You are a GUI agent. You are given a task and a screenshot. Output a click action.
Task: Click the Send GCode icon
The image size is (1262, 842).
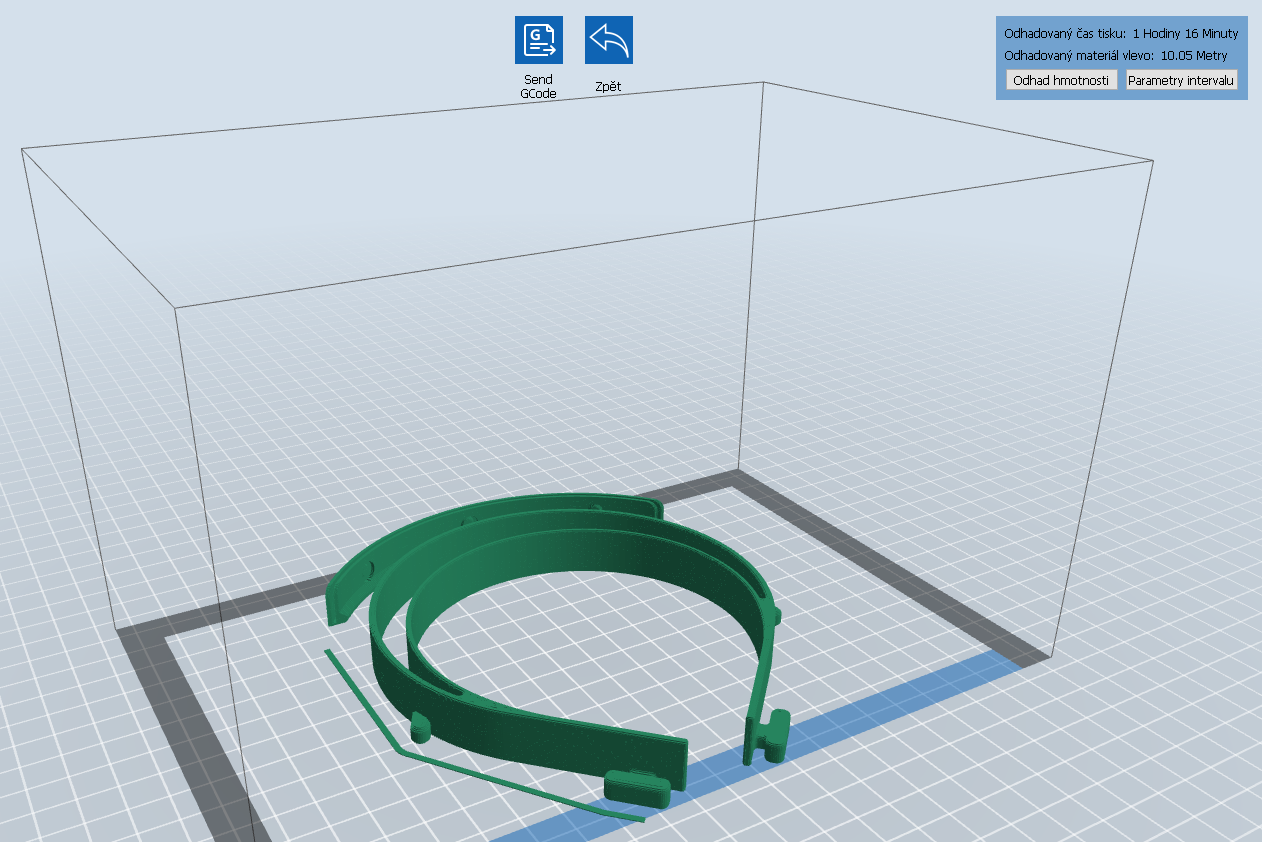tap(538, 40)
